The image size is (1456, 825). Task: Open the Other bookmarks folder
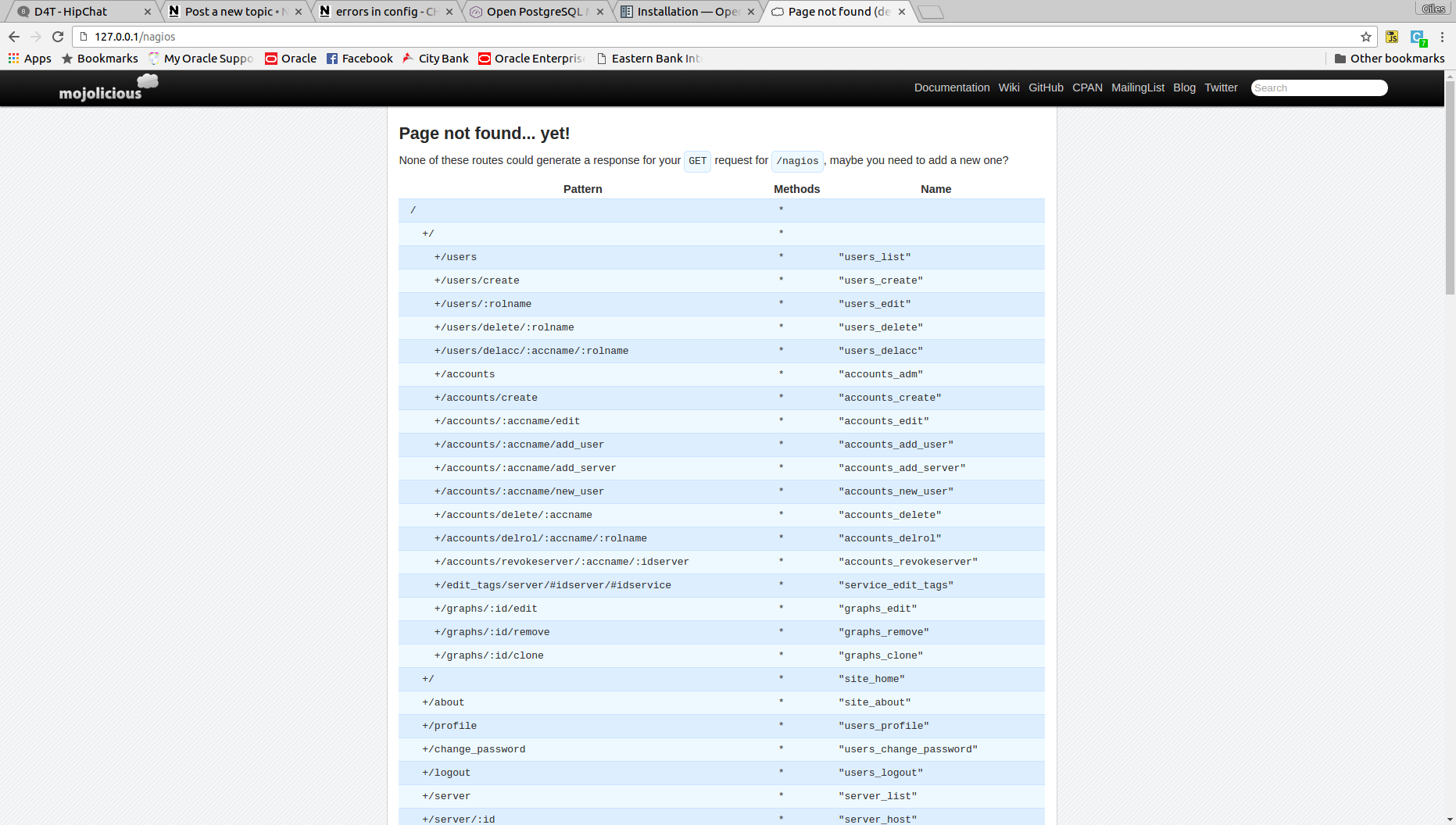click(1389, 59)
